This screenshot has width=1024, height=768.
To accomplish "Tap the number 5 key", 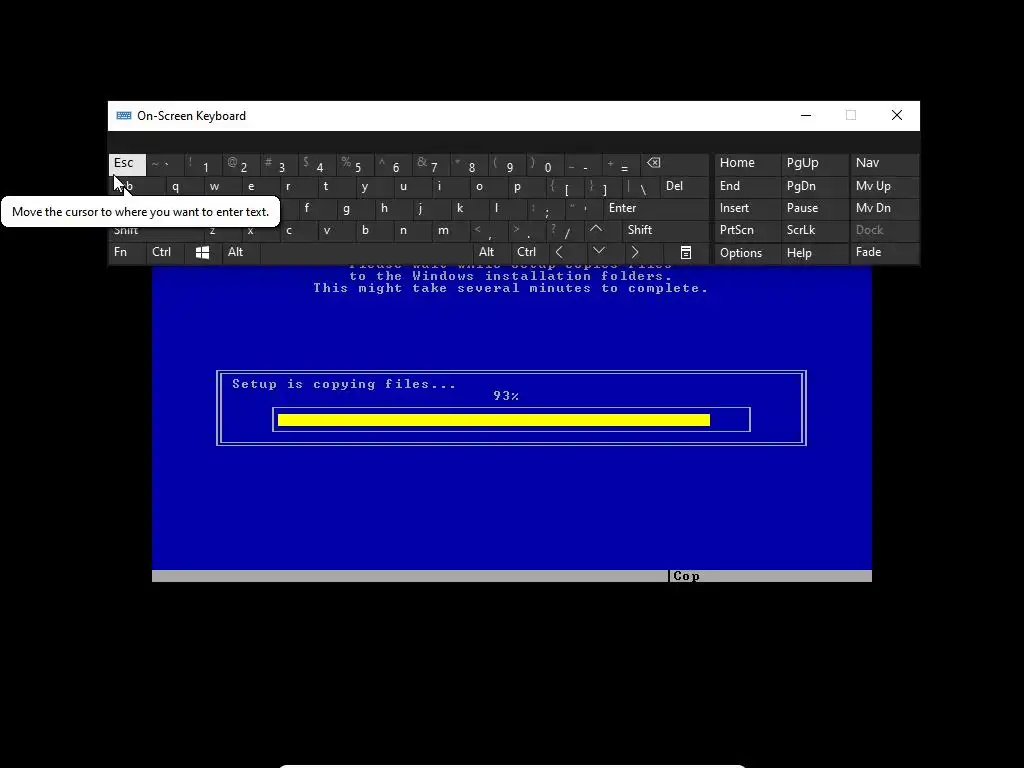I will coord(355,164).
